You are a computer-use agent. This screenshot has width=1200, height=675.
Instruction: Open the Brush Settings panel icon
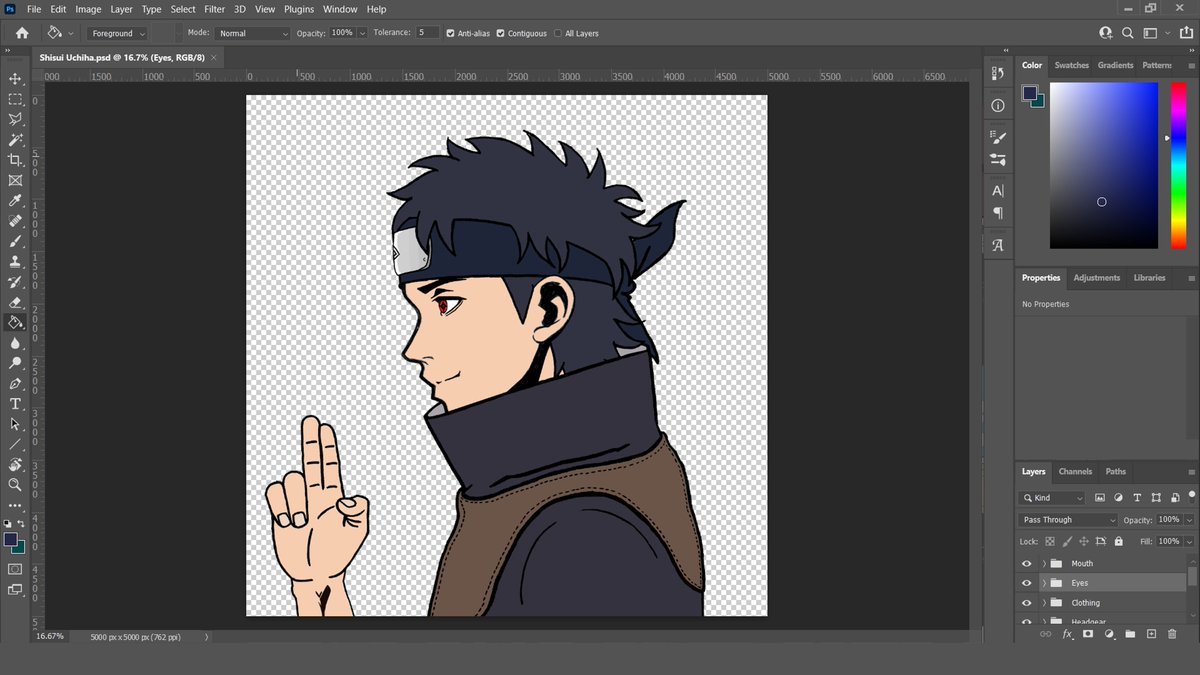pos(997,135)
